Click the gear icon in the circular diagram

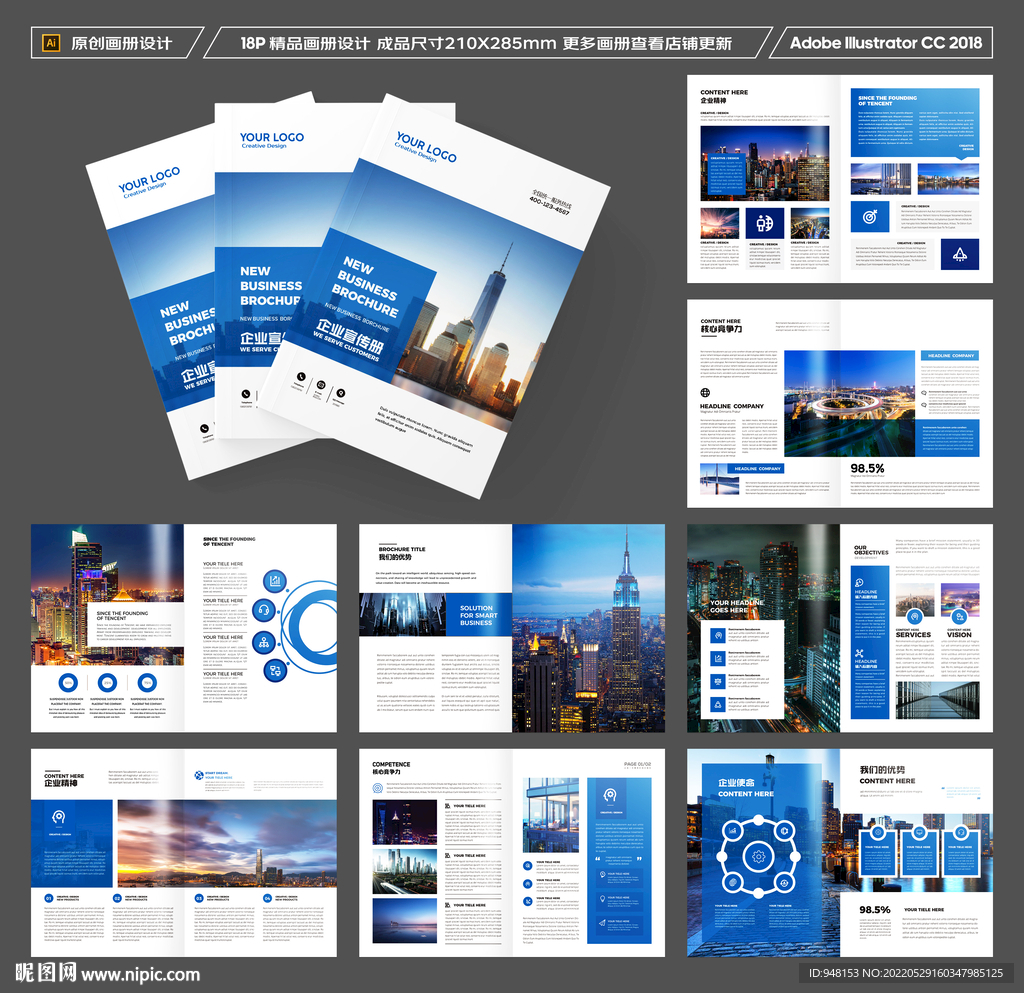pyautogui.click(x=758, y=856)
